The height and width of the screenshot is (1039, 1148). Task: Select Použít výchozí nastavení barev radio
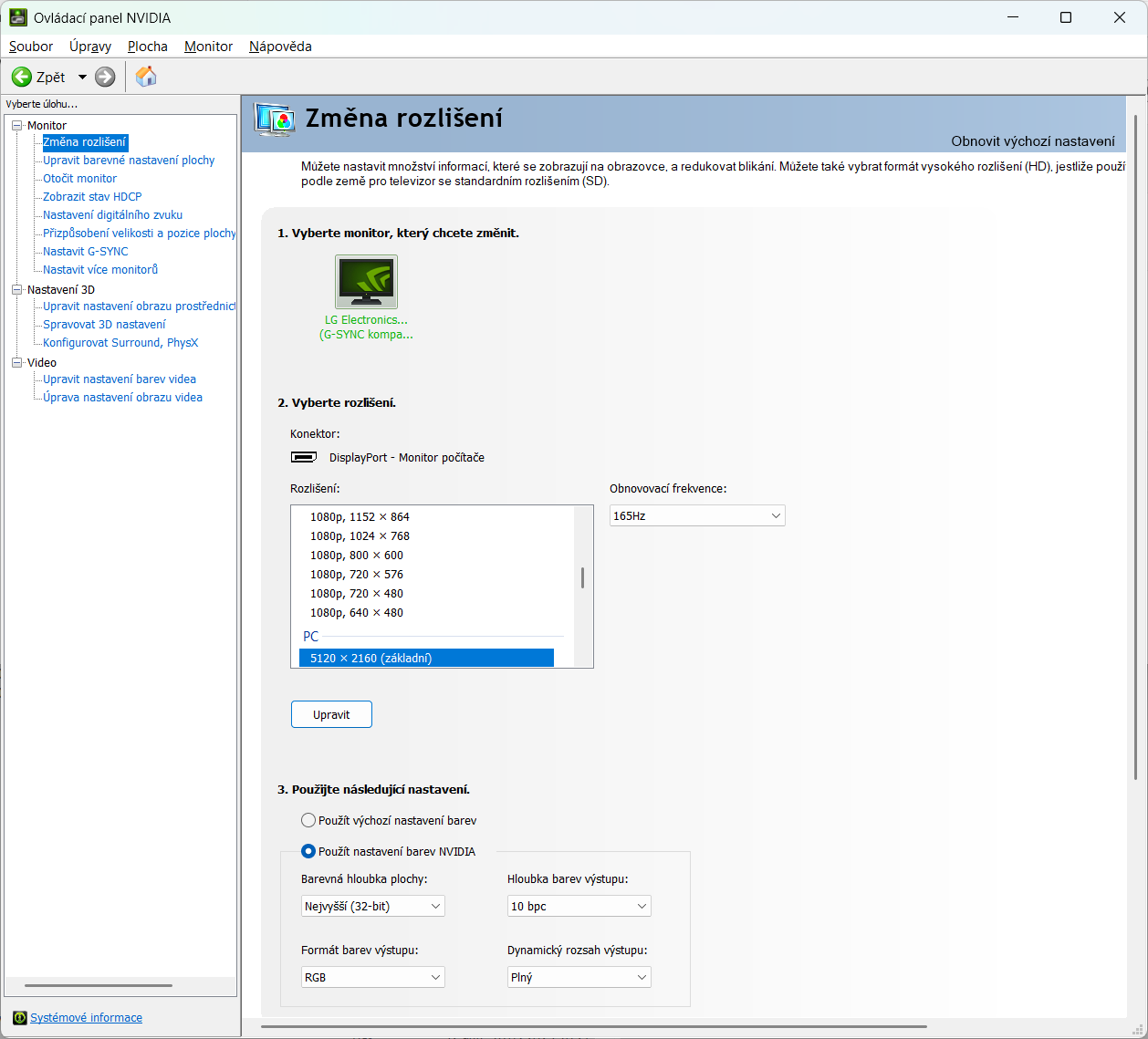(308, 820)
